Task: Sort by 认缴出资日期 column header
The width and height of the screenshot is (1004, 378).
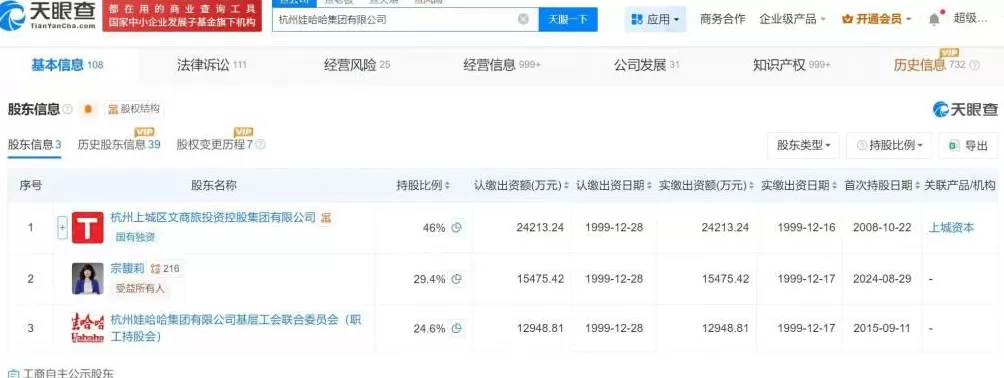Action: click(614, 185)
